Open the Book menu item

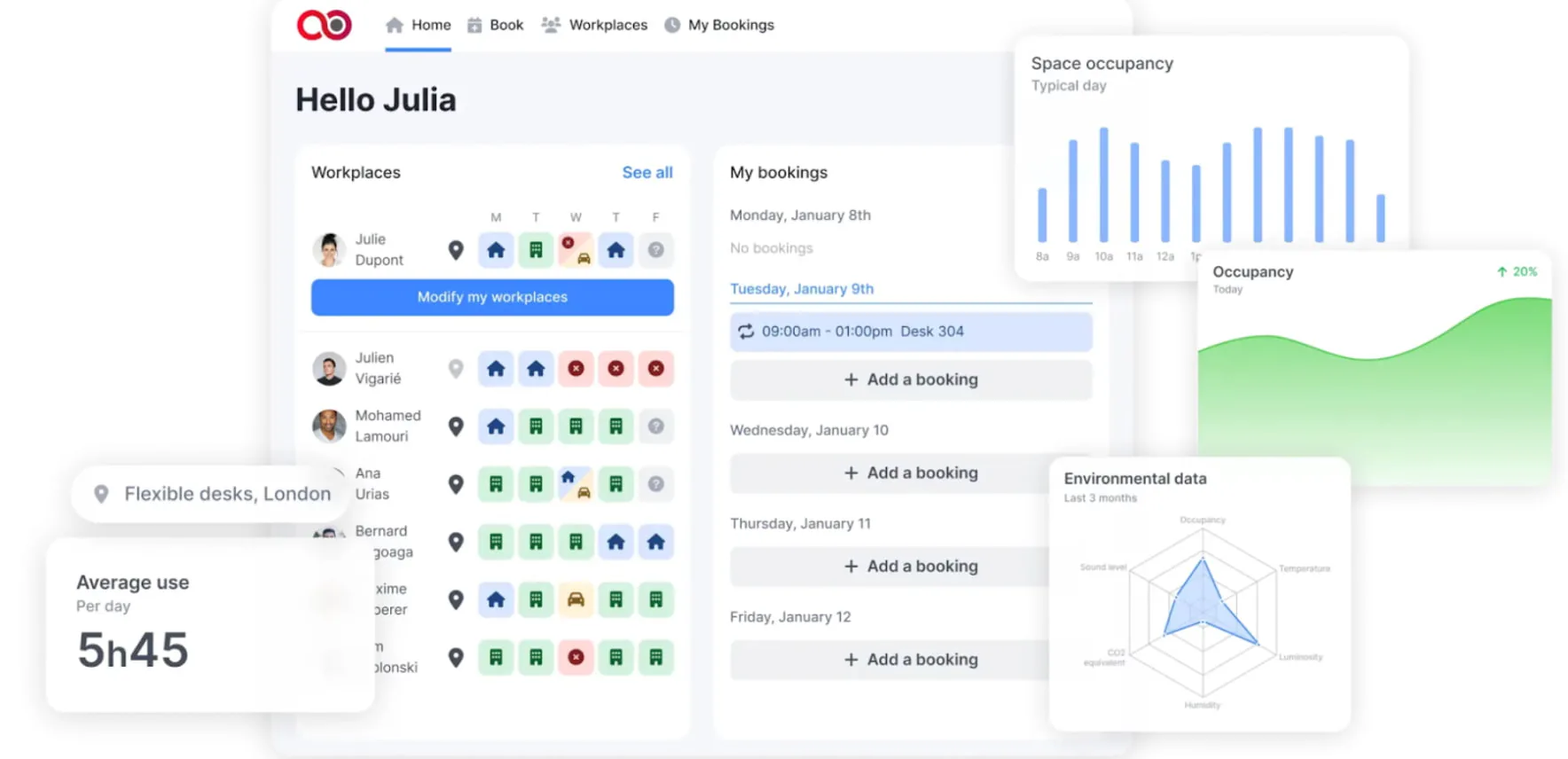495,25
